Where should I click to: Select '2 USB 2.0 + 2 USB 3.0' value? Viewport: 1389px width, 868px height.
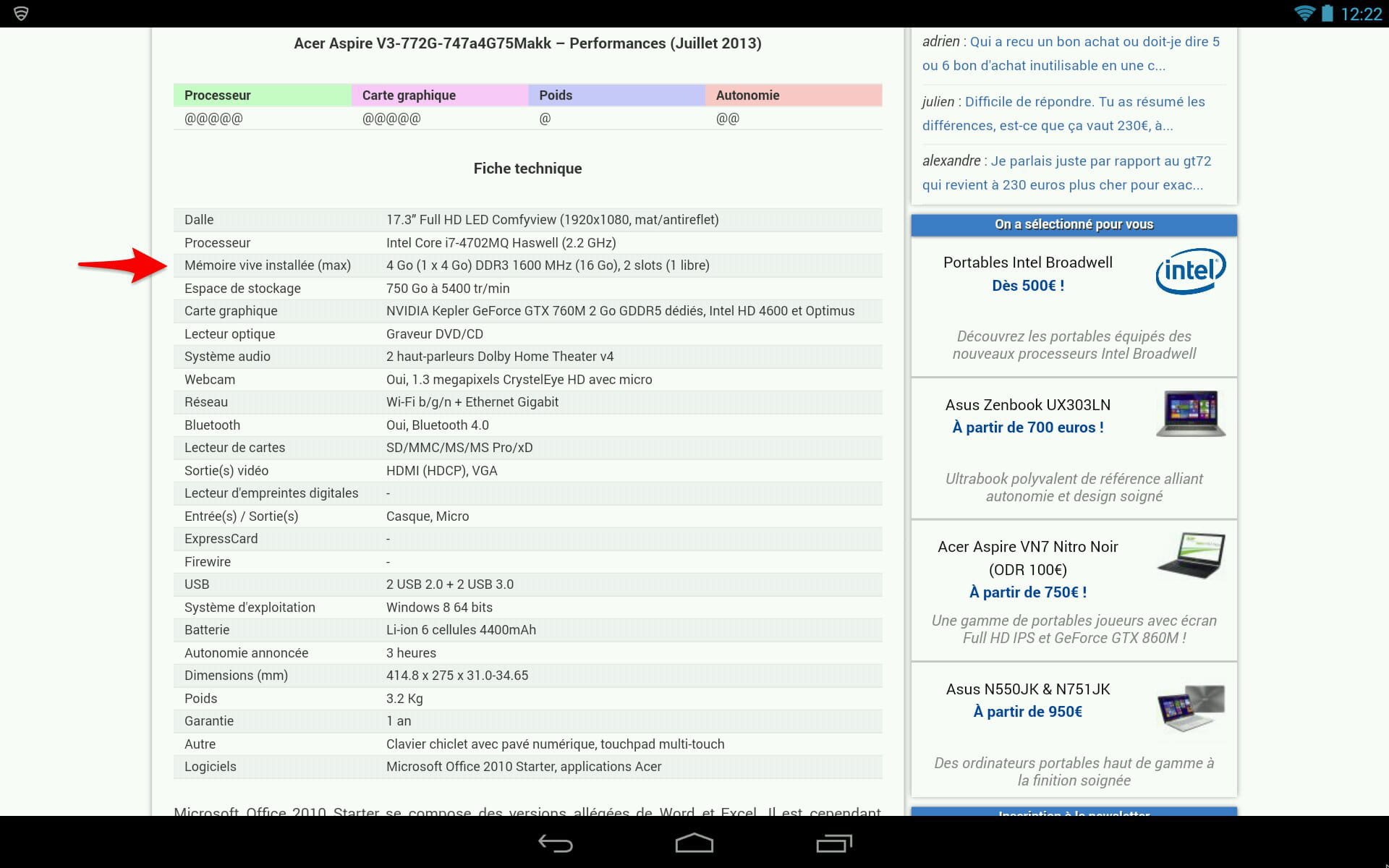[x=449, y=584]
